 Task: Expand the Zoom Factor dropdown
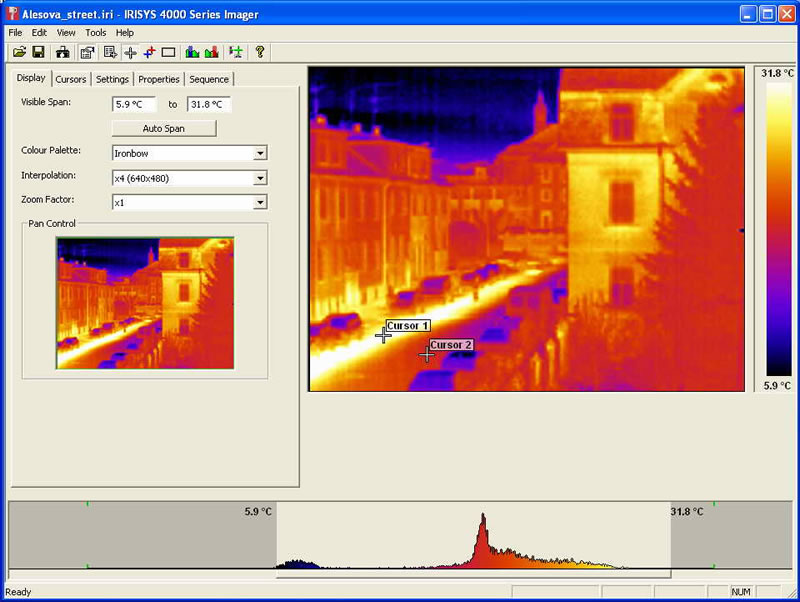click(260, 203)
